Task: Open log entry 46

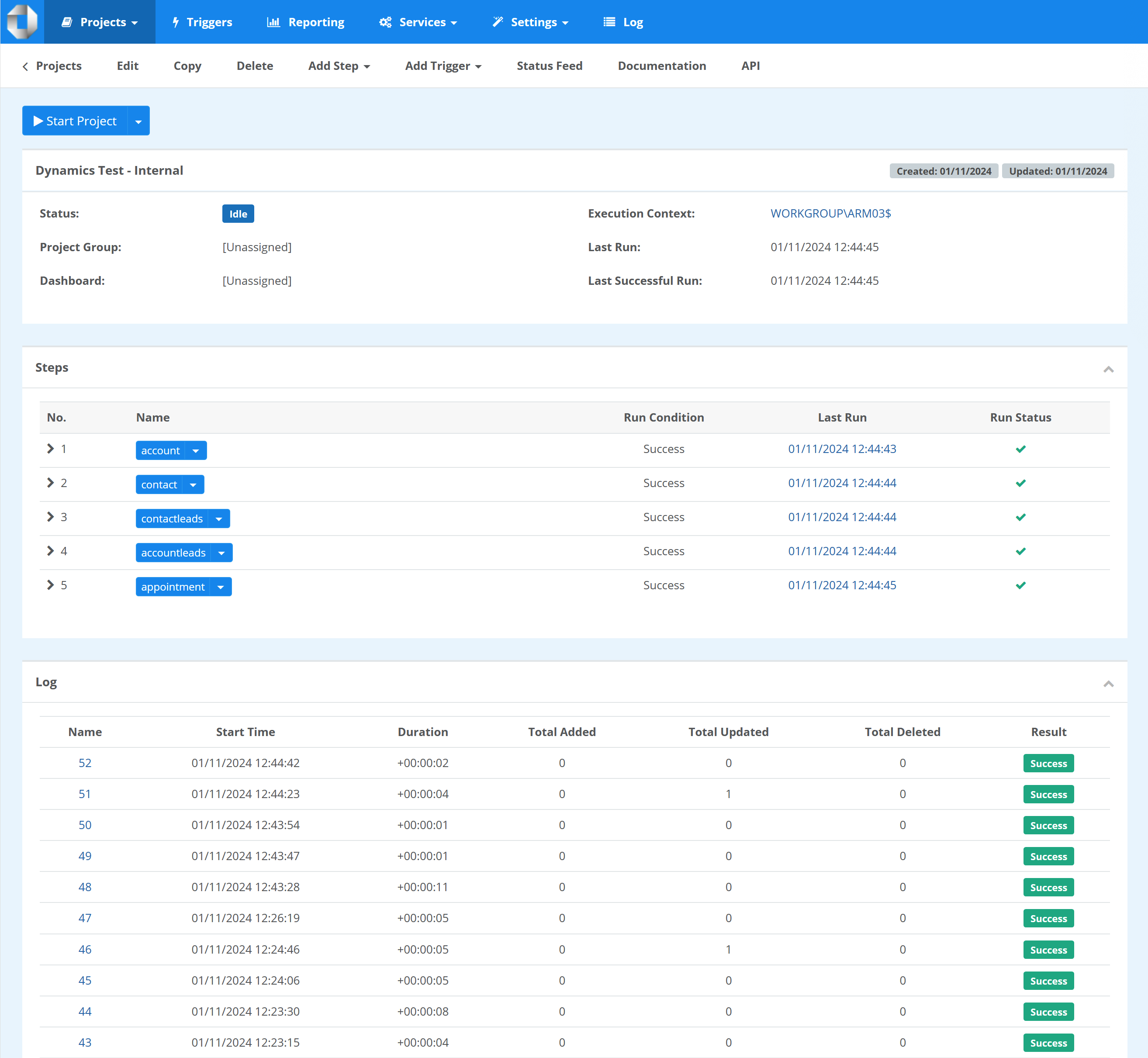Action: click(85, 949)
